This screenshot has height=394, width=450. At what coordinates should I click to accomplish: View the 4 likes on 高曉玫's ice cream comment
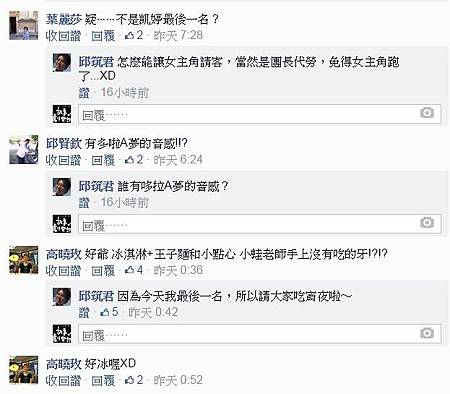click(x=134, y=270)
